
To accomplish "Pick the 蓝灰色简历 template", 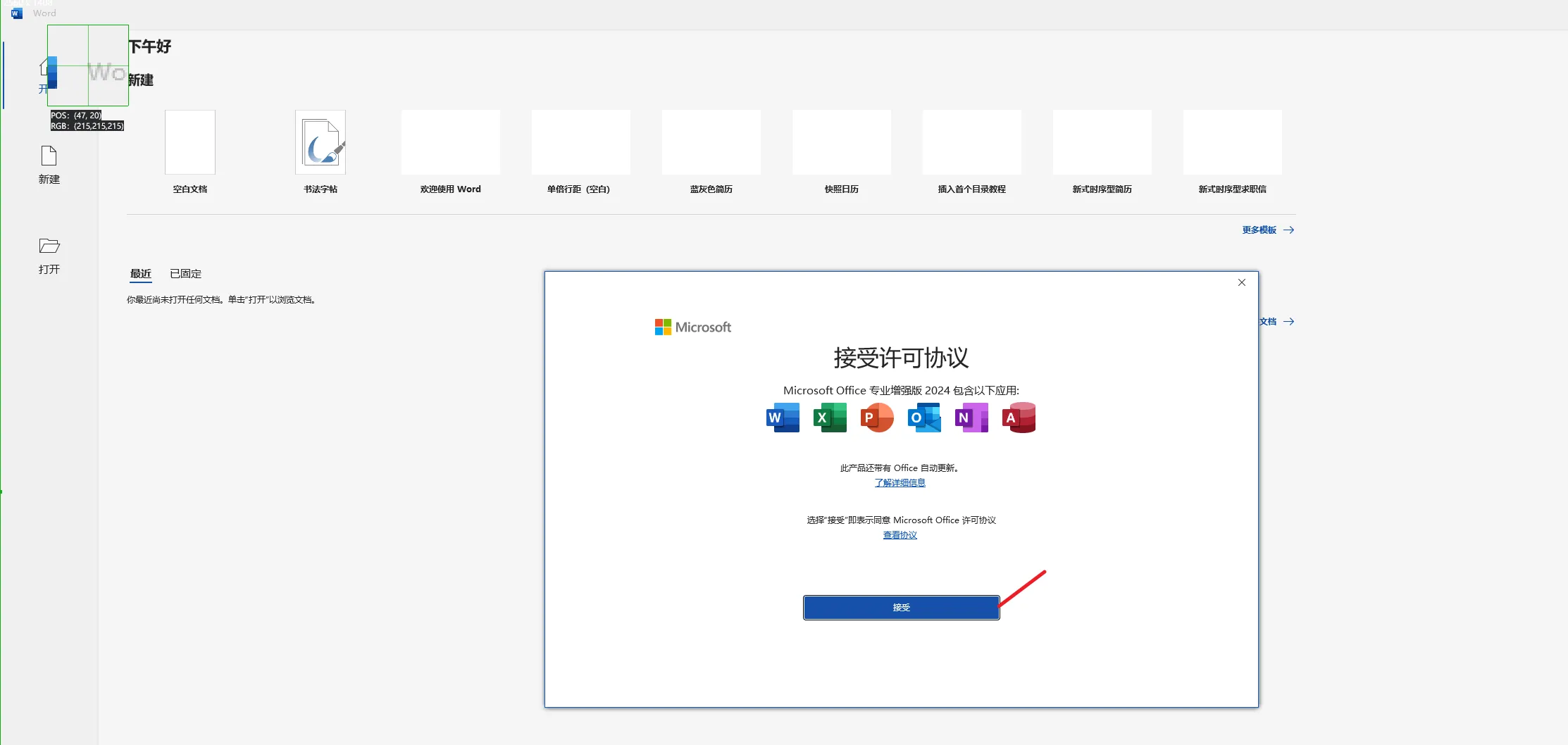I will pos(711,142).
